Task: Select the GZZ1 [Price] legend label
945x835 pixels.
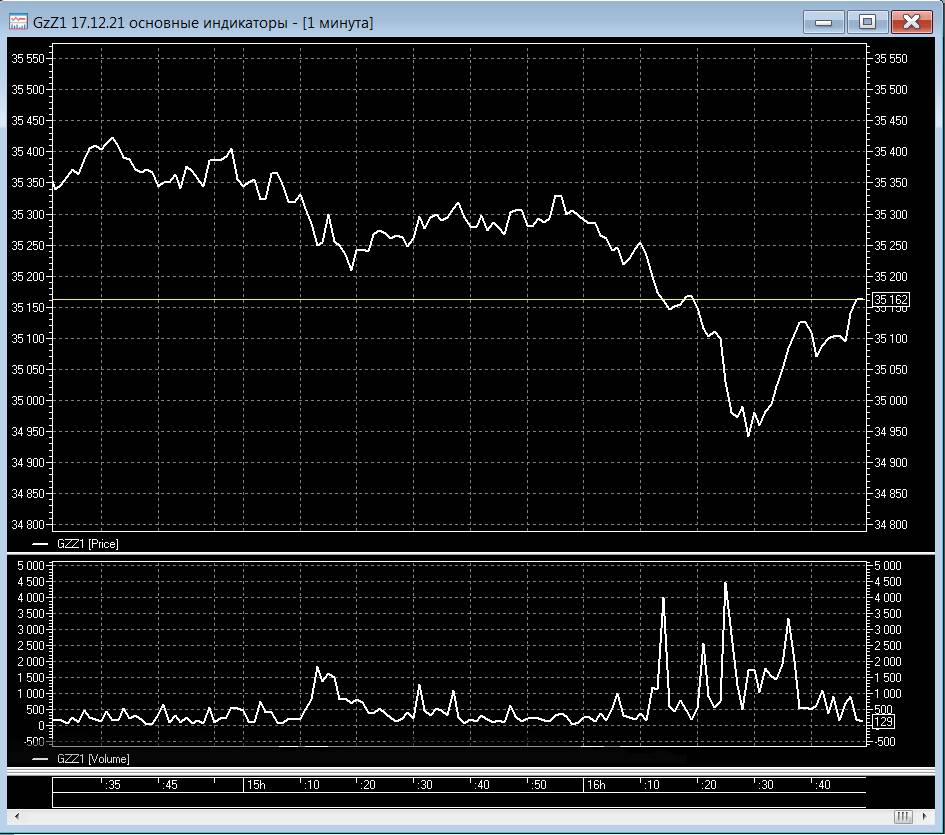Action: 87,544
